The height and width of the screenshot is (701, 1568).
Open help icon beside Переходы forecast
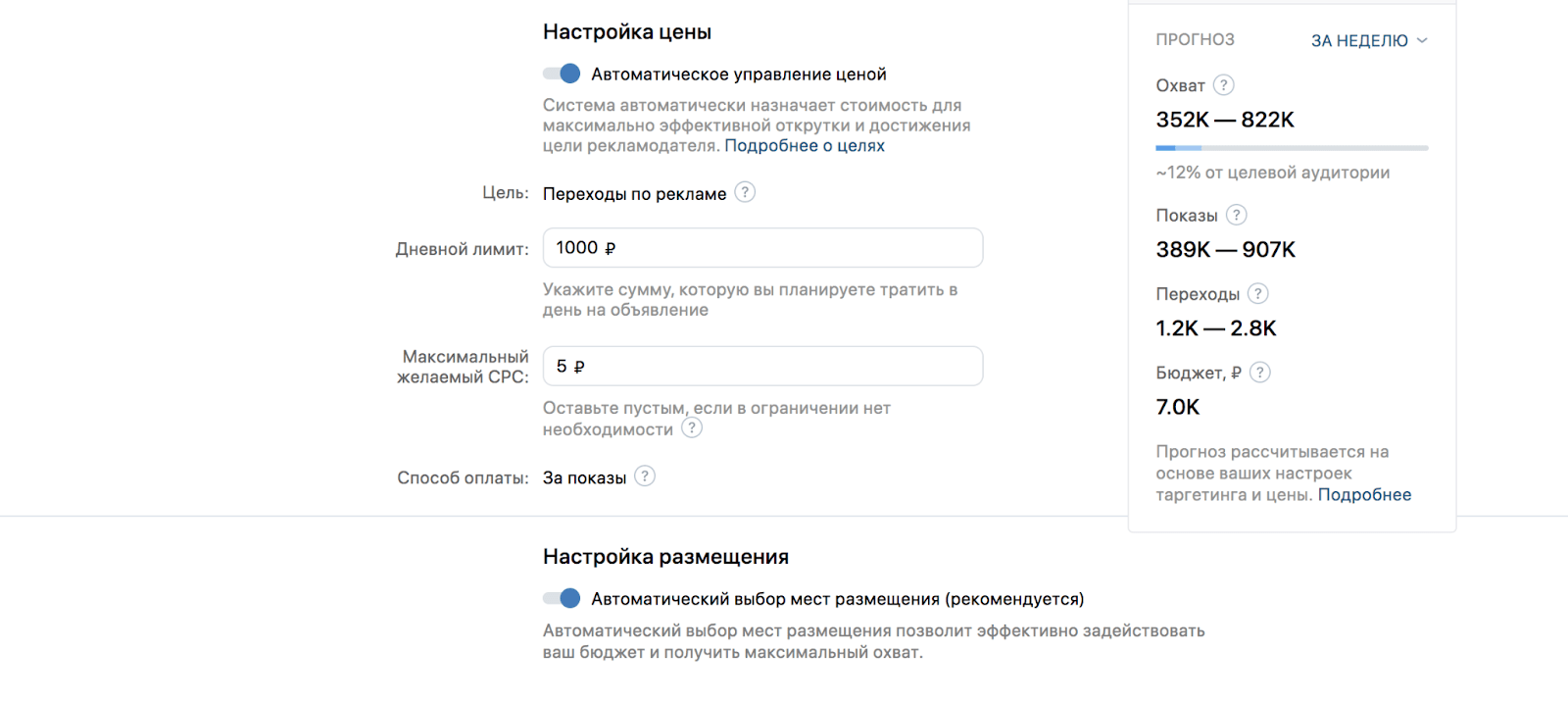point(1258,293)
